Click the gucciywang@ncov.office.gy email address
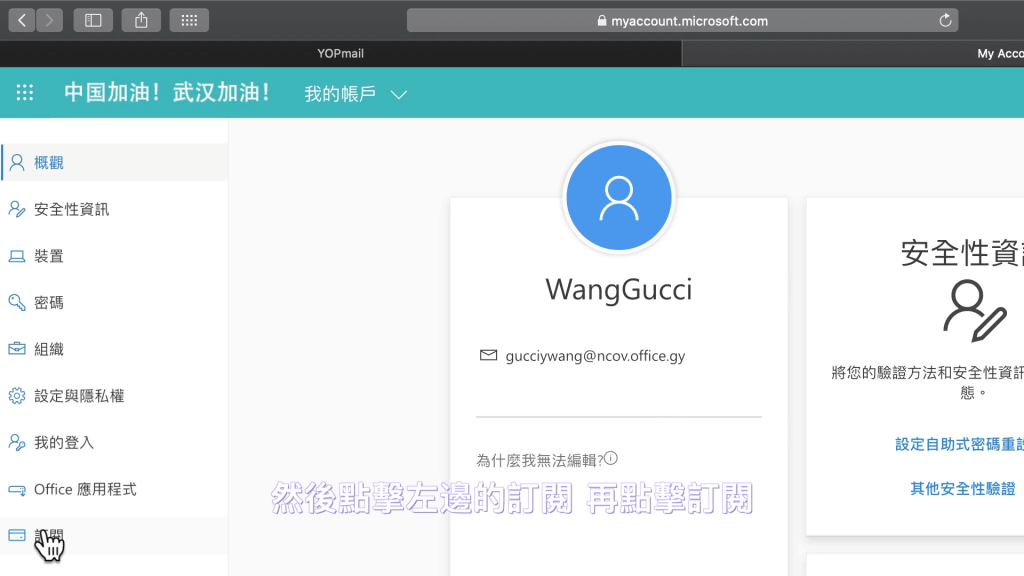 595,356
